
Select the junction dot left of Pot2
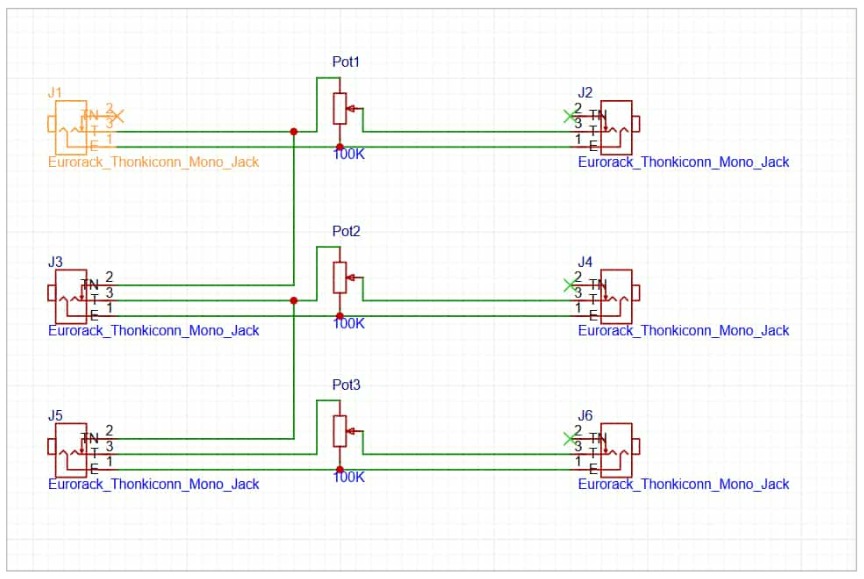pyautogui.click(x=293, y=300)
